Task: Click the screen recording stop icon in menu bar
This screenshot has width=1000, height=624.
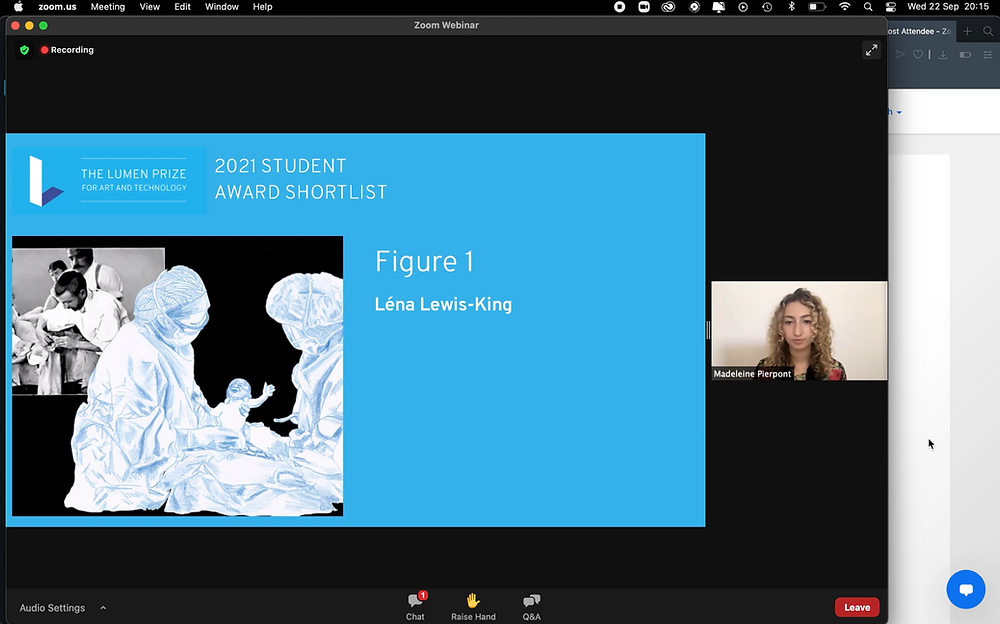Action: tap(619, 7)
